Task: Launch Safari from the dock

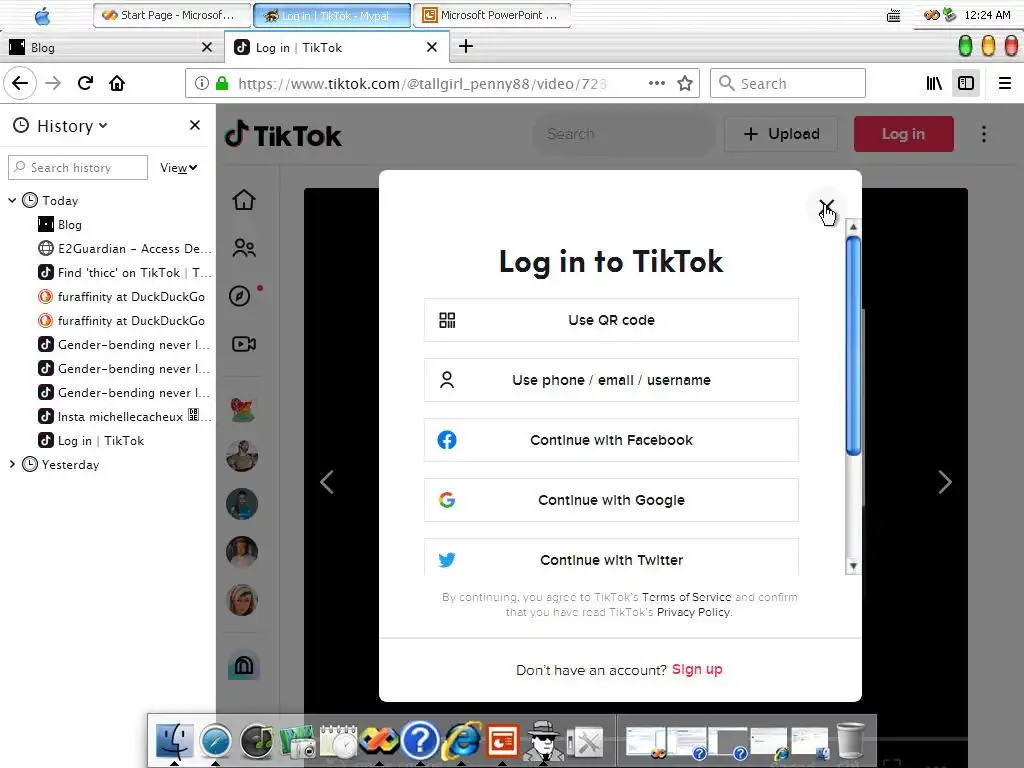Action: [x=216, y=741]
